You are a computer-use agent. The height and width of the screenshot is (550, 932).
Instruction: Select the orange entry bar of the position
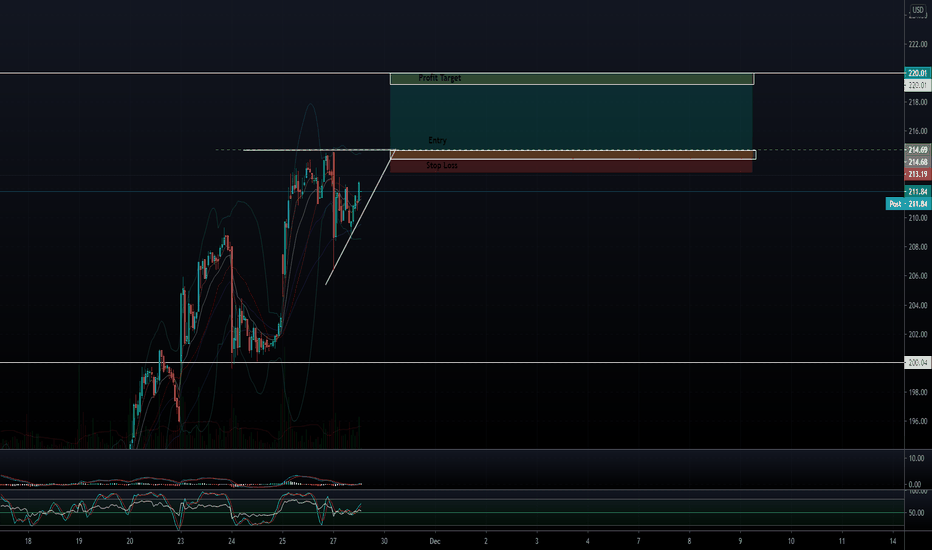(573, 155)
